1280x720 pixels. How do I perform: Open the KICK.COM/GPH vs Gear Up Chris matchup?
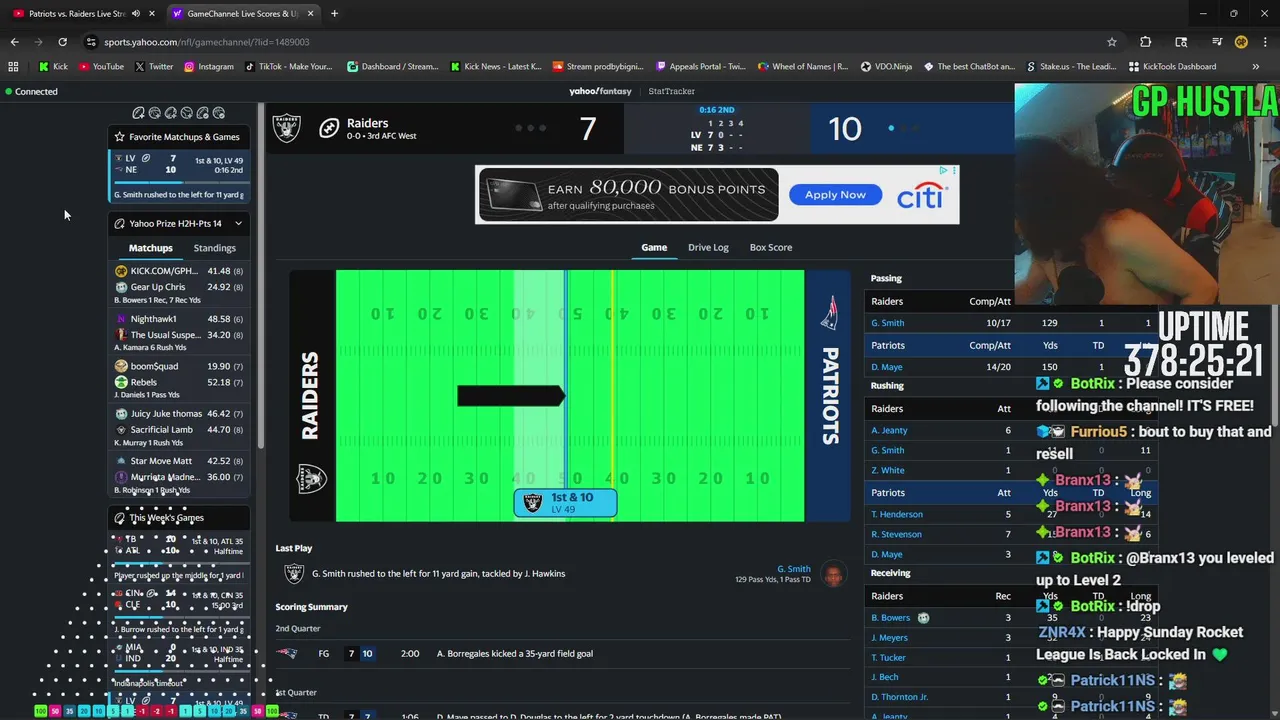coord(179,285)
